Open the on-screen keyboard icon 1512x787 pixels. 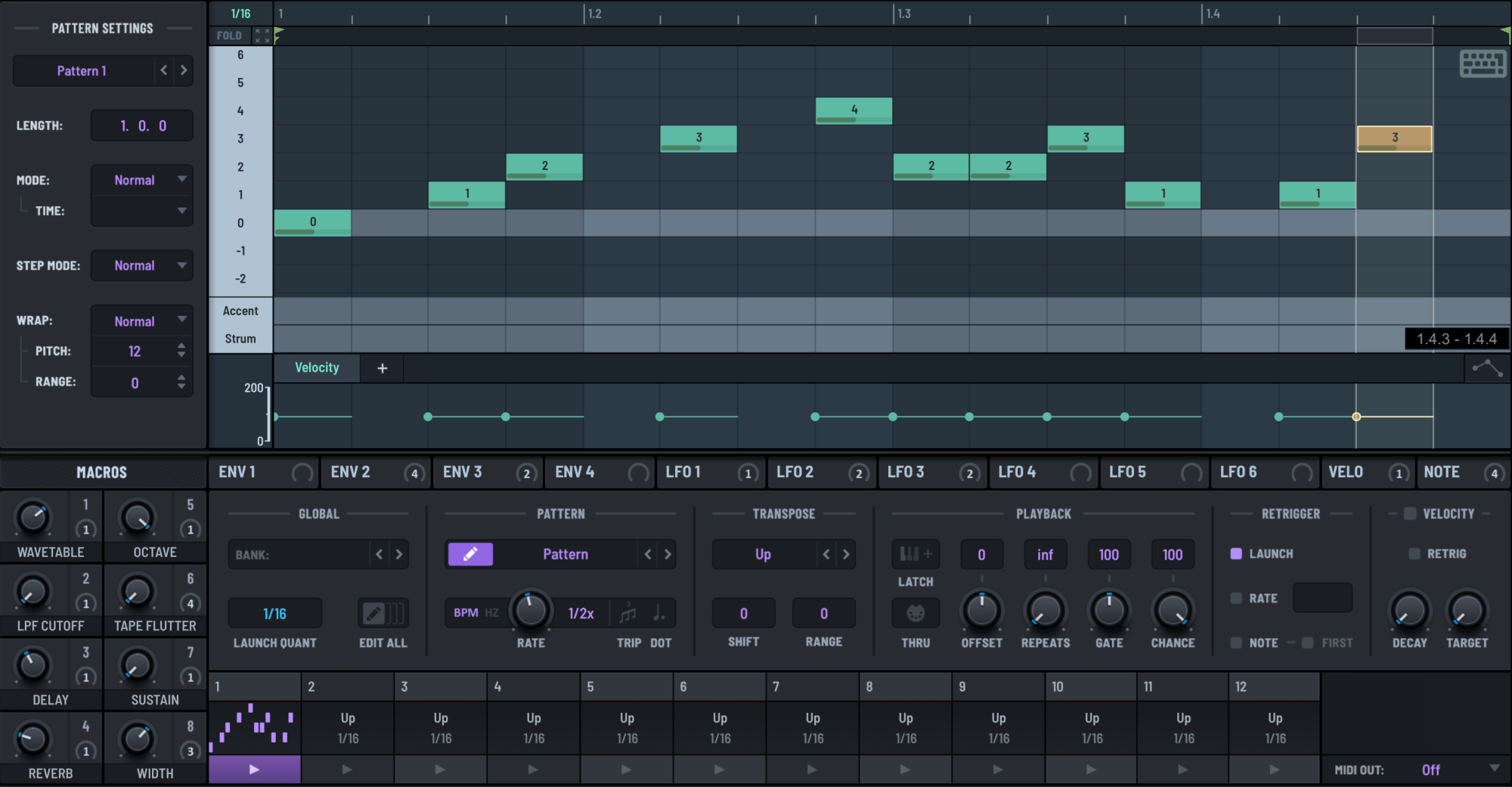coord(1483,64)
